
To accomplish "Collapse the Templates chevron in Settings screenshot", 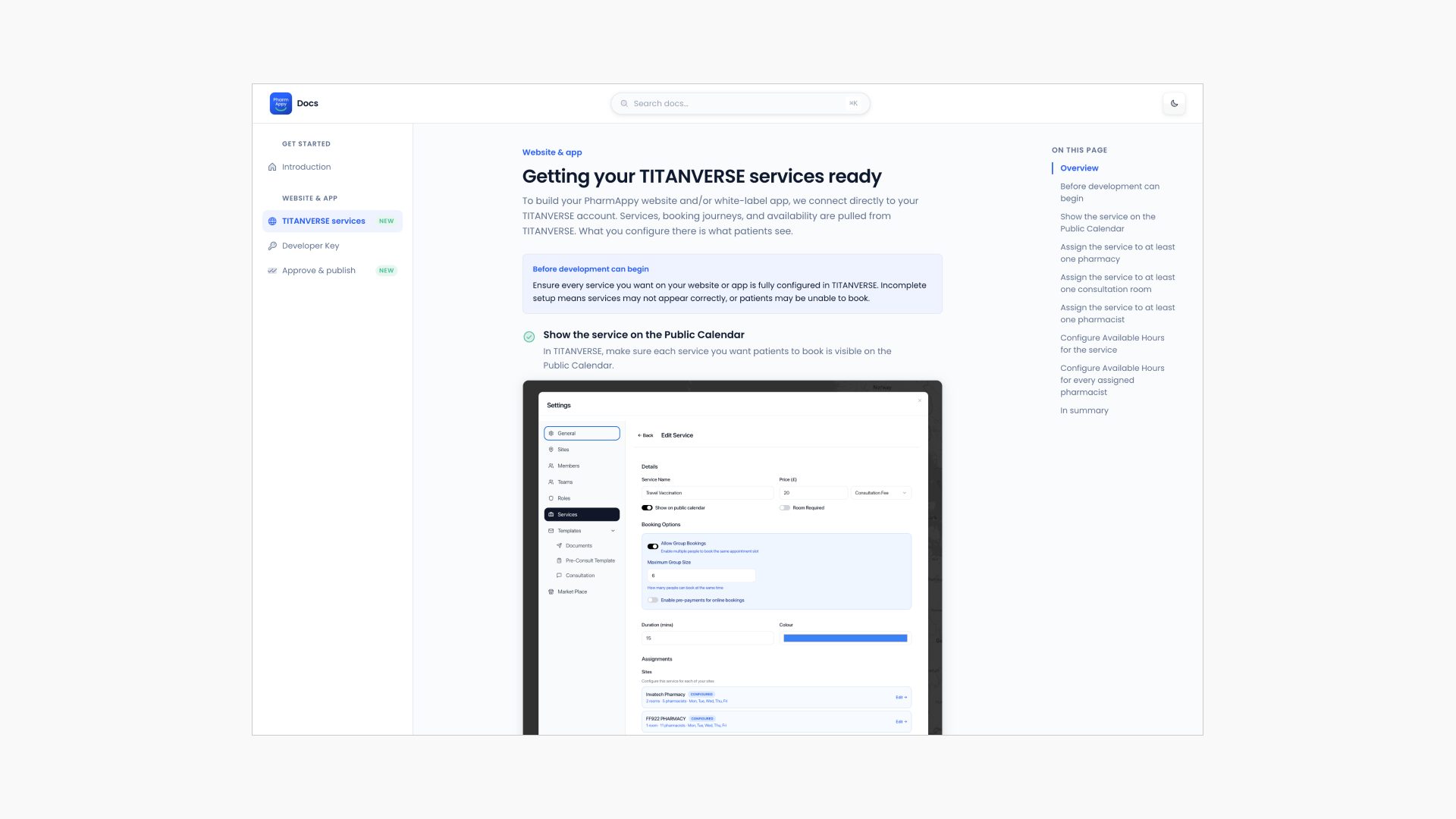I will [613, 531].
